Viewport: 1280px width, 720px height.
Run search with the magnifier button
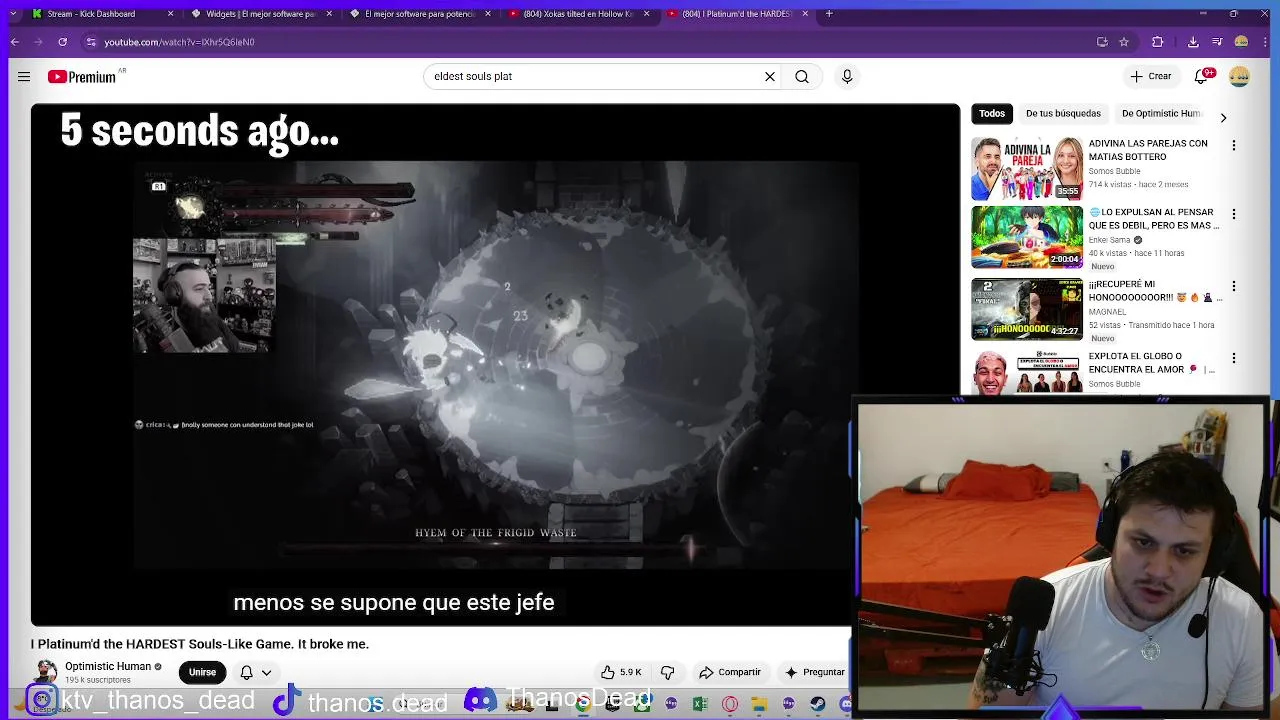coord(802,76)
